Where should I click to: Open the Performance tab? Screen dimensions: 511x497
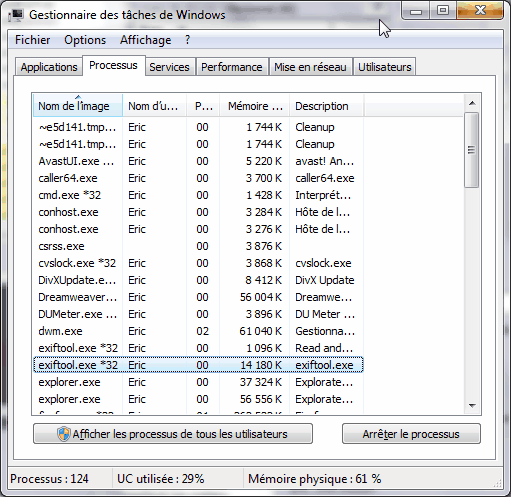232,67
